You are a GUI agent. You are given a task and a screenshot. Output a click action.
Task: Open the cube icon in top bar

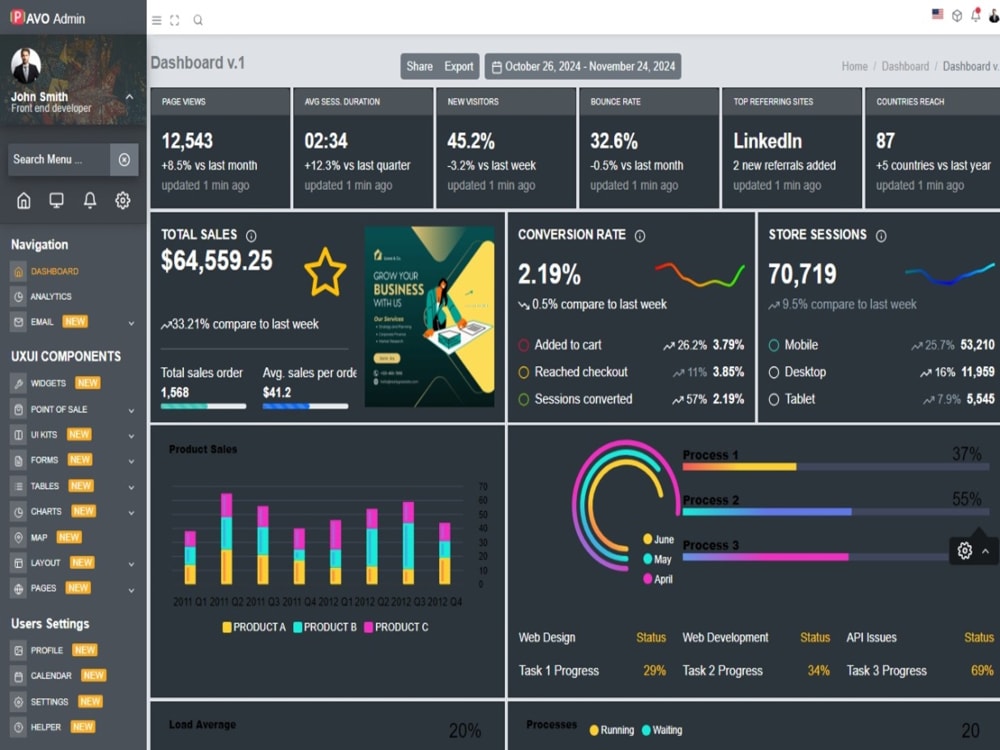point(957,16)
